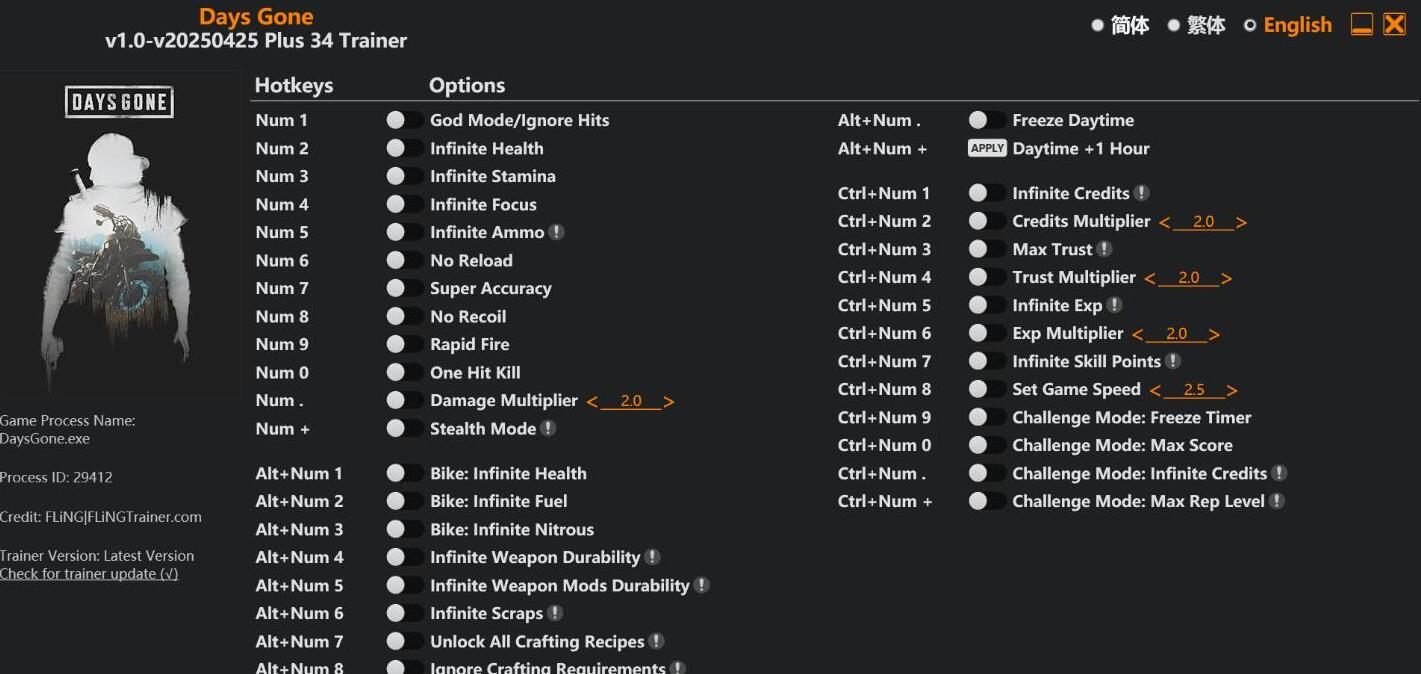1421x674 pixels.
Task: Close the trainer with the orange X
Action: pyautogui.click(x=1394, y=25)
